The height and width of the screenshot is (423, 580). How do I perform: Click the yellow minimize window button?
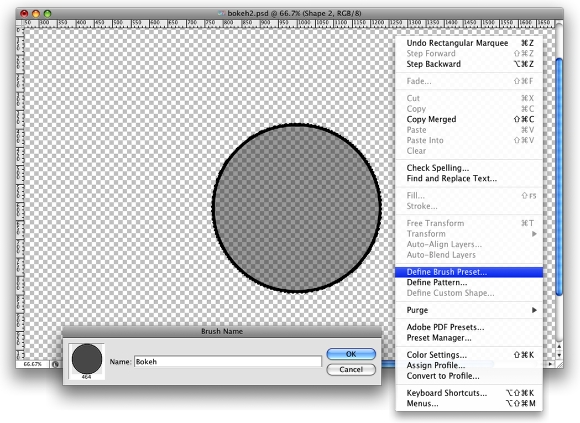click(36, 14)
